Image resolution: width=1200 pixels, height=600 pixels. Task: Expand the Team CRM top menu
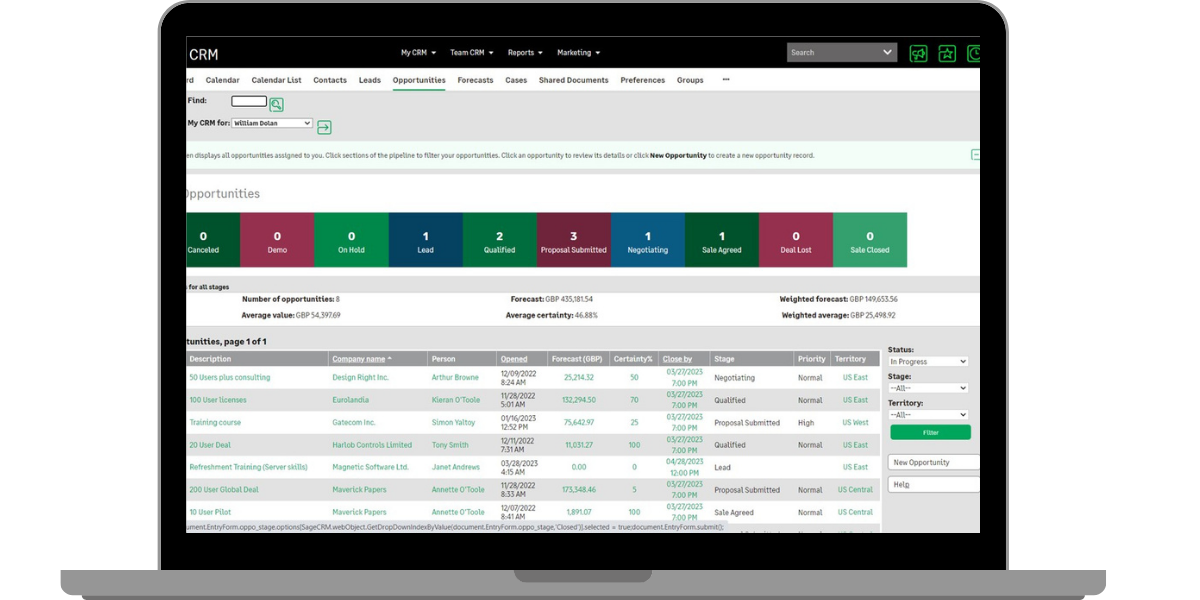471,53
